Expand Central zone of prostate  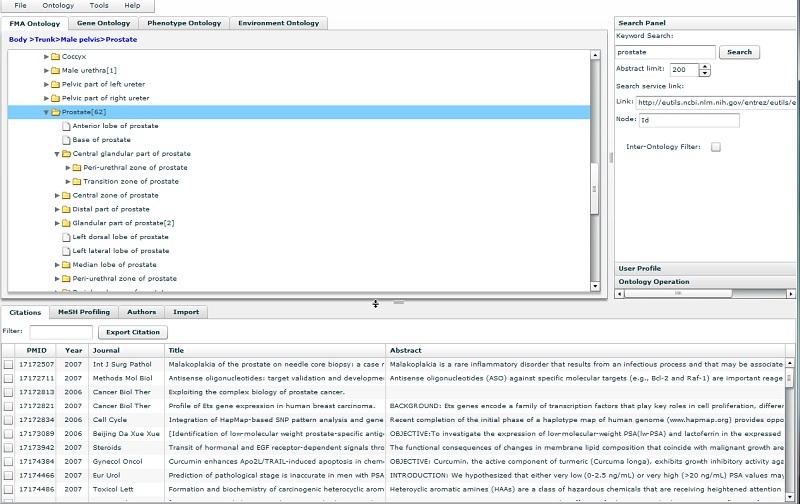pos(57,195)
